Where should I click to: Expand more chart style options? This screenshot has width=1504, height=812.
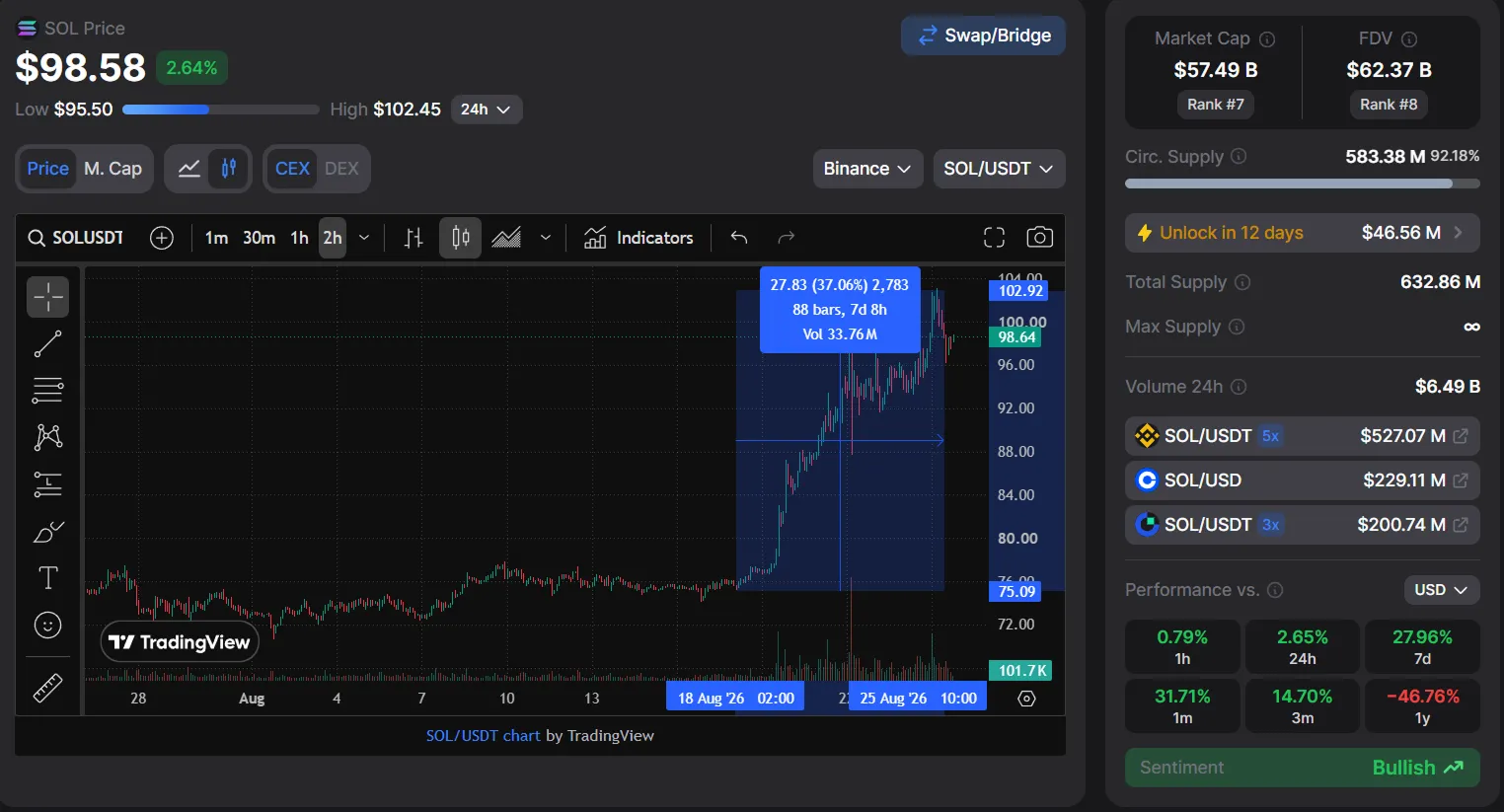coord(546,238)
